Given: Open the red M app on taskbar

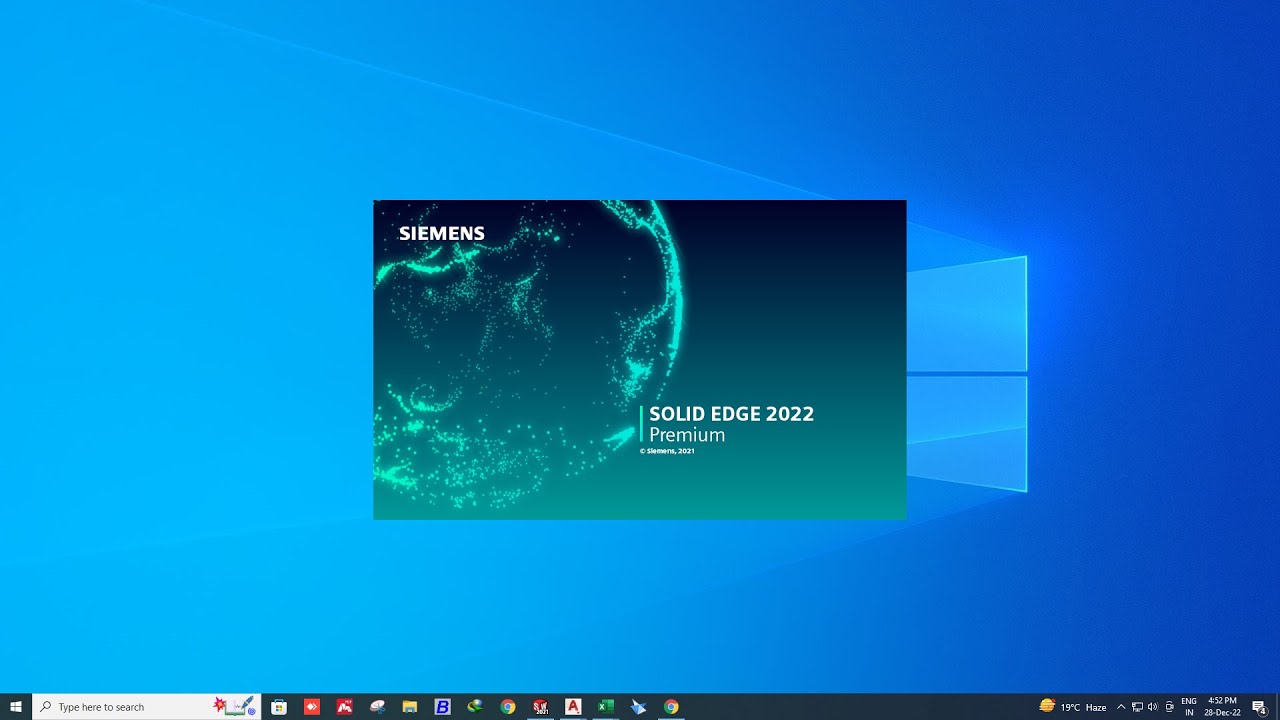Looking at the screenshot, I should [x=345, y=707].
